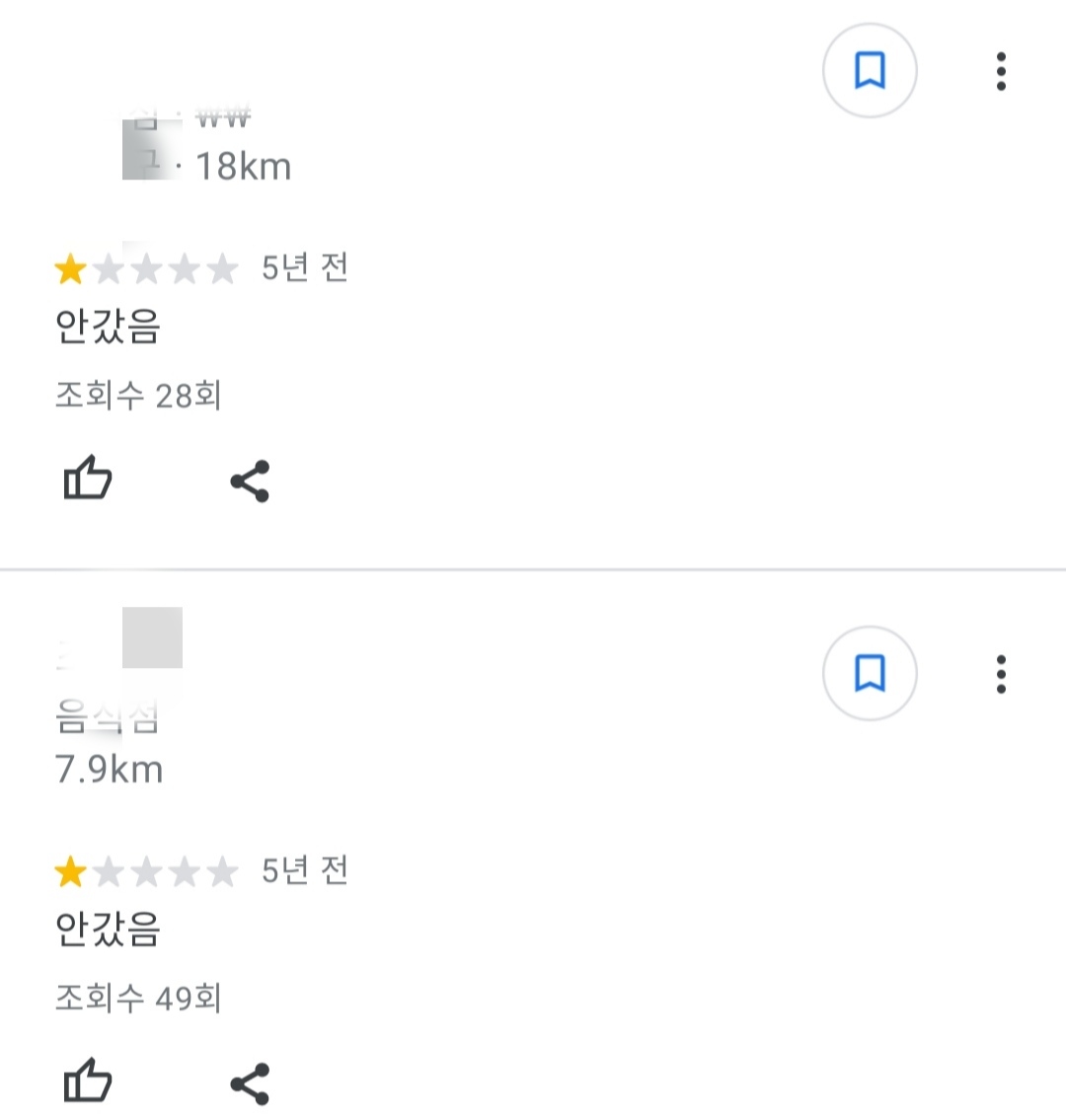Click the gold star on the first review

pyautogui.click(x=71, y=269)
